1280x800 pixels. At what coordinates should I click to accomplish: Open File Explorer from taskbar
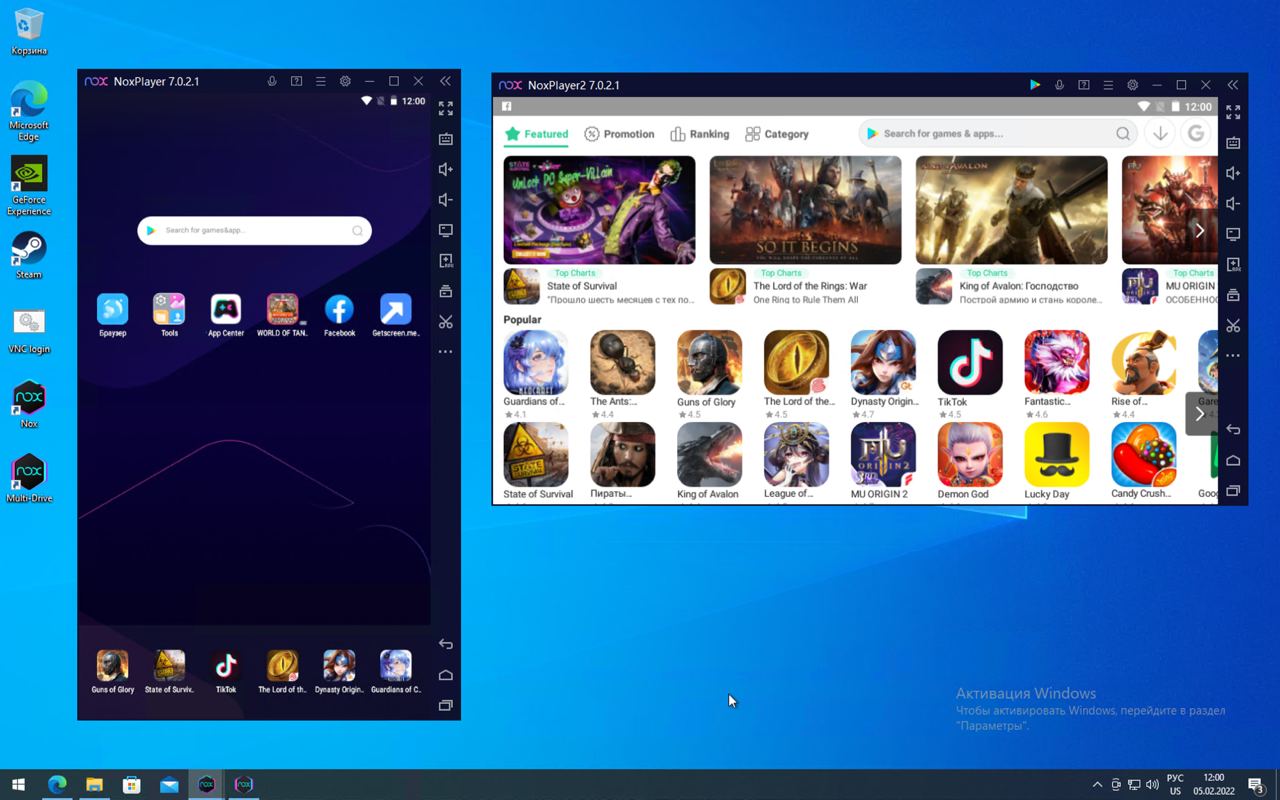[x=94, y=785]
